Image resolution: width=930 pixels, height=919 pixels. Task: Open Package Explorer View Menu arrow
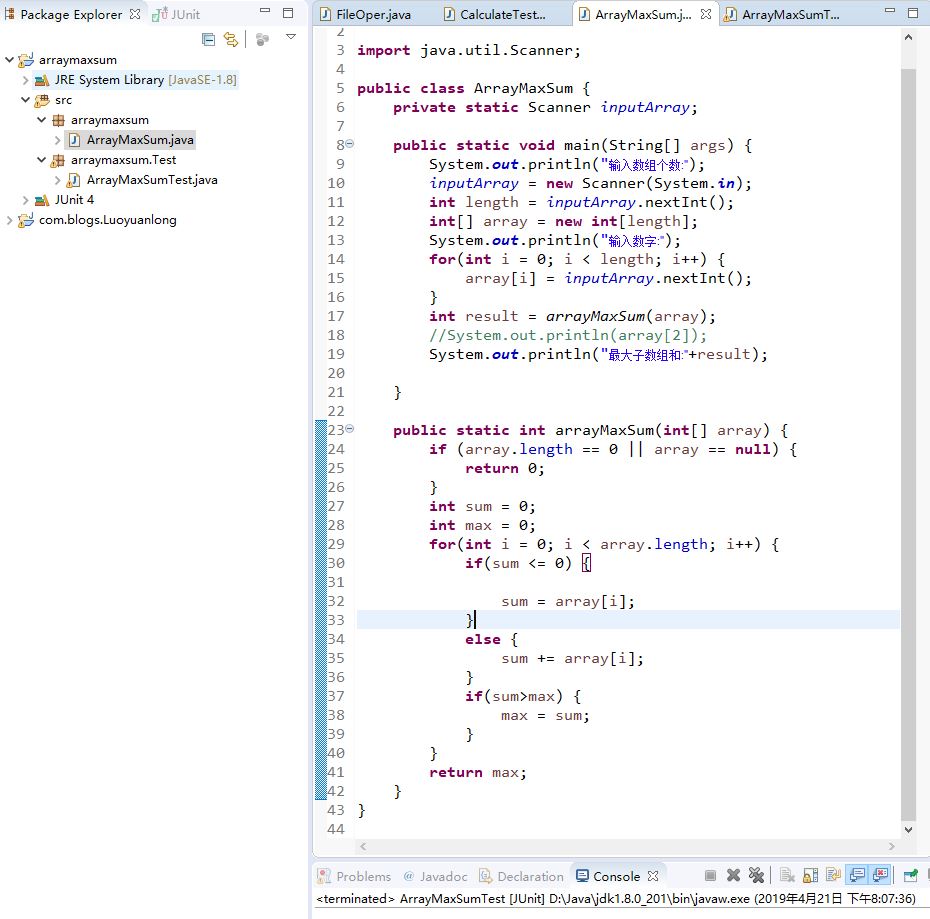[x=290, y=37]
